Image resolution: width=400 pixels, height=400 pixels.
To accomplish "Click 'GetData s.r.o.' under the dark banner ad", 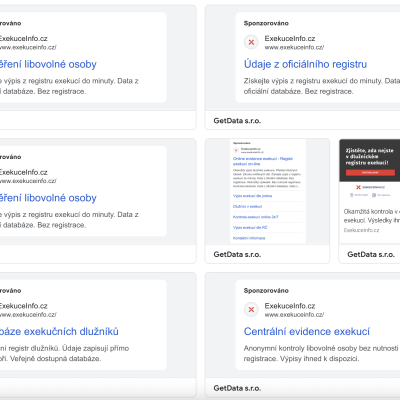I will click(x=371, y=254).
